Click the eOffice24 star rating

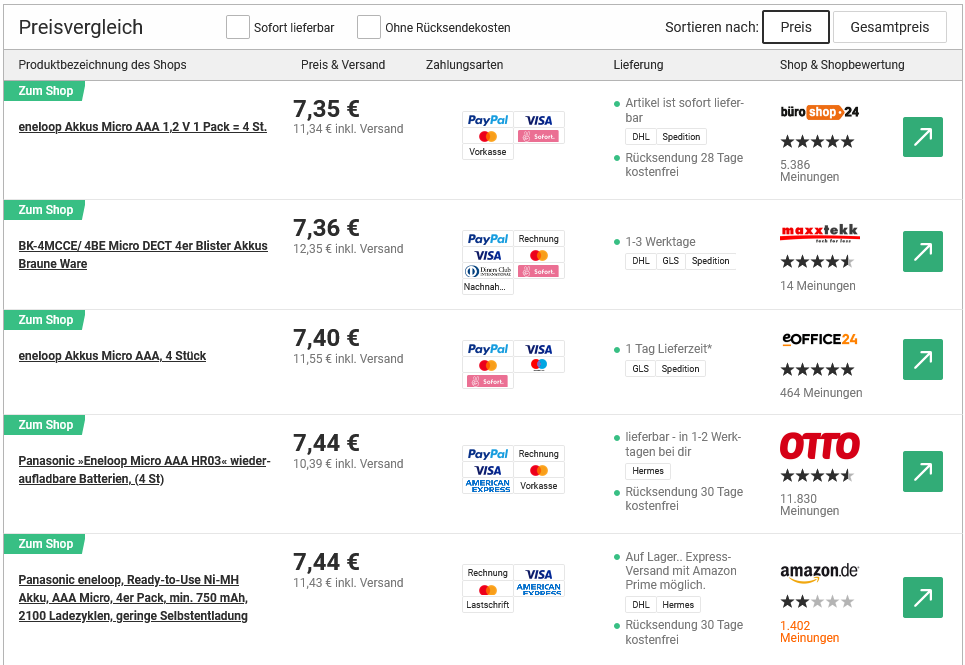point(817,370)
